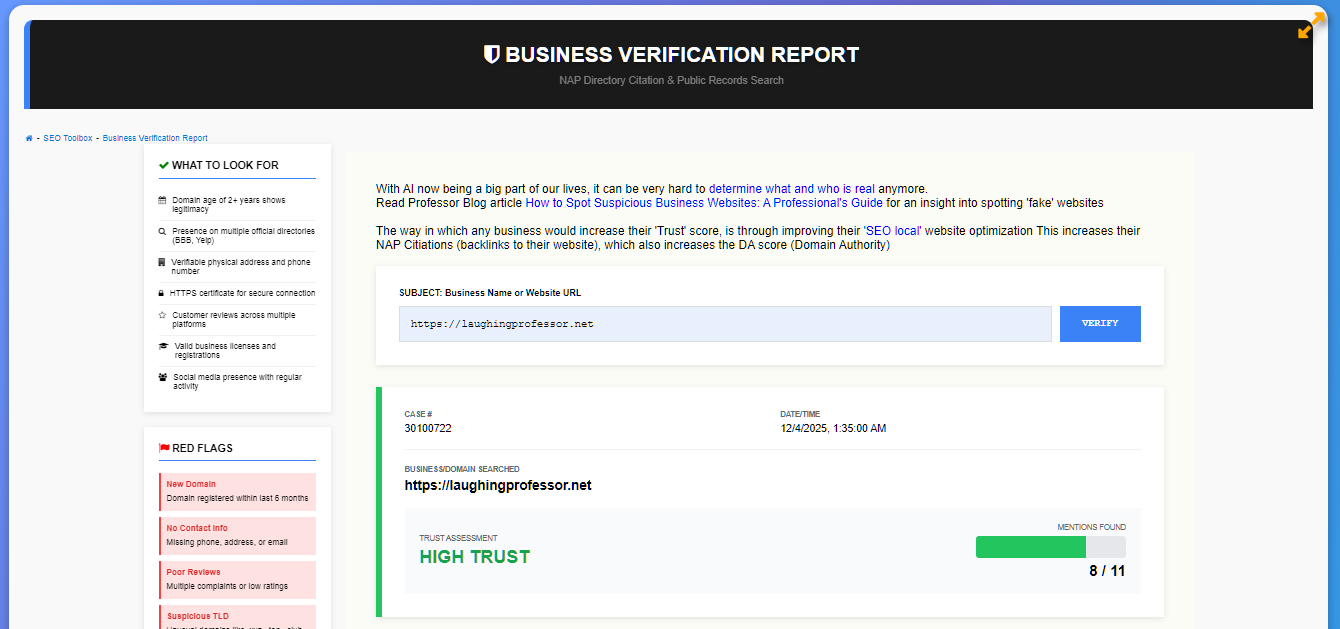Select the graduation cap icon for business licenses
1340x629 pixels.
pos(162,346)
